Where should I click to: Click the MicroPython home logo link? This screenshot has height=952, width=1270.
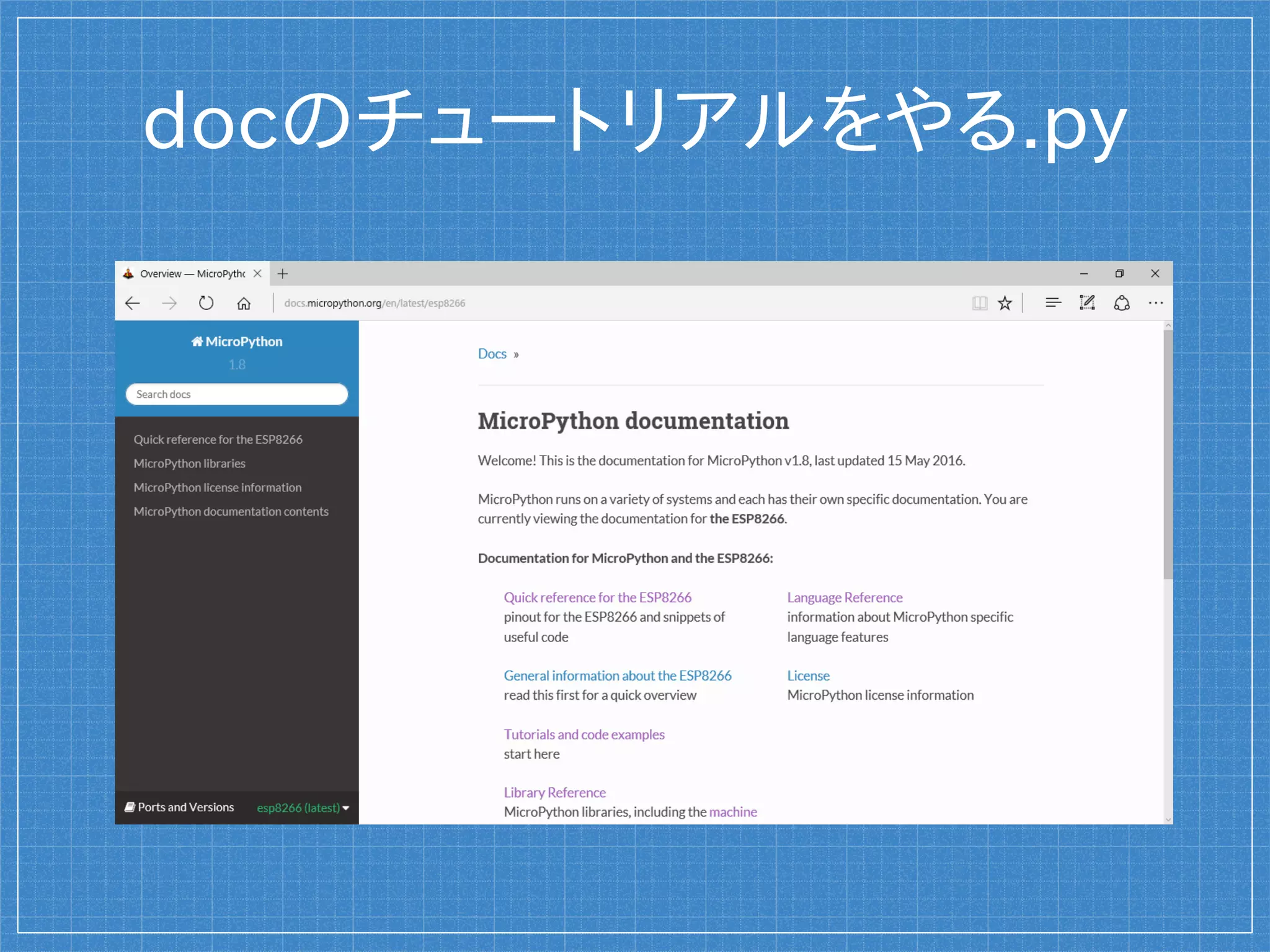(x=237, y=342)
